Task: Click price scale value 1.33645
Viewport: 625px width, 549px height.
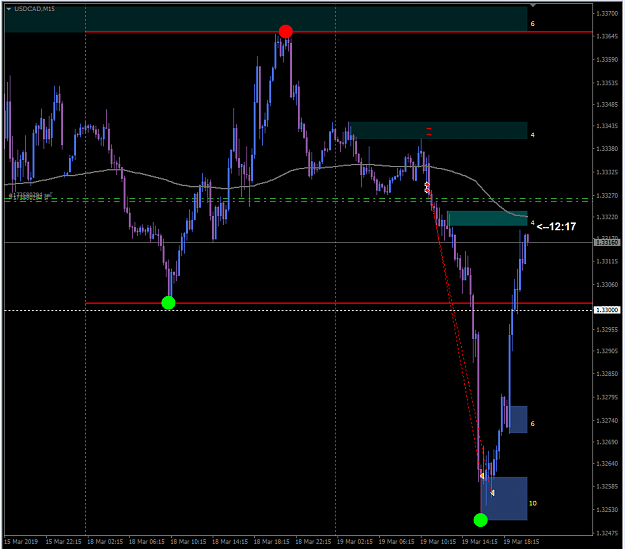Action: click(607, 36)
